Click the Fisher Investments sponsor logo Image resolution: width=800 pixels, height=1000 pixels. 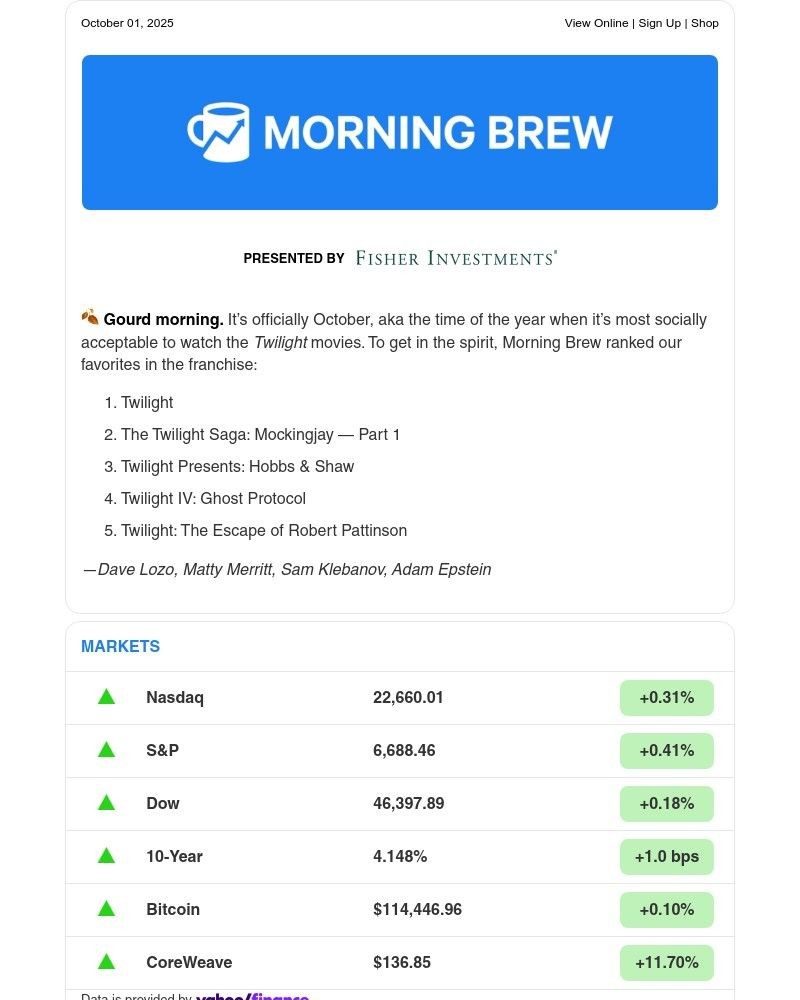click(456, 258)
